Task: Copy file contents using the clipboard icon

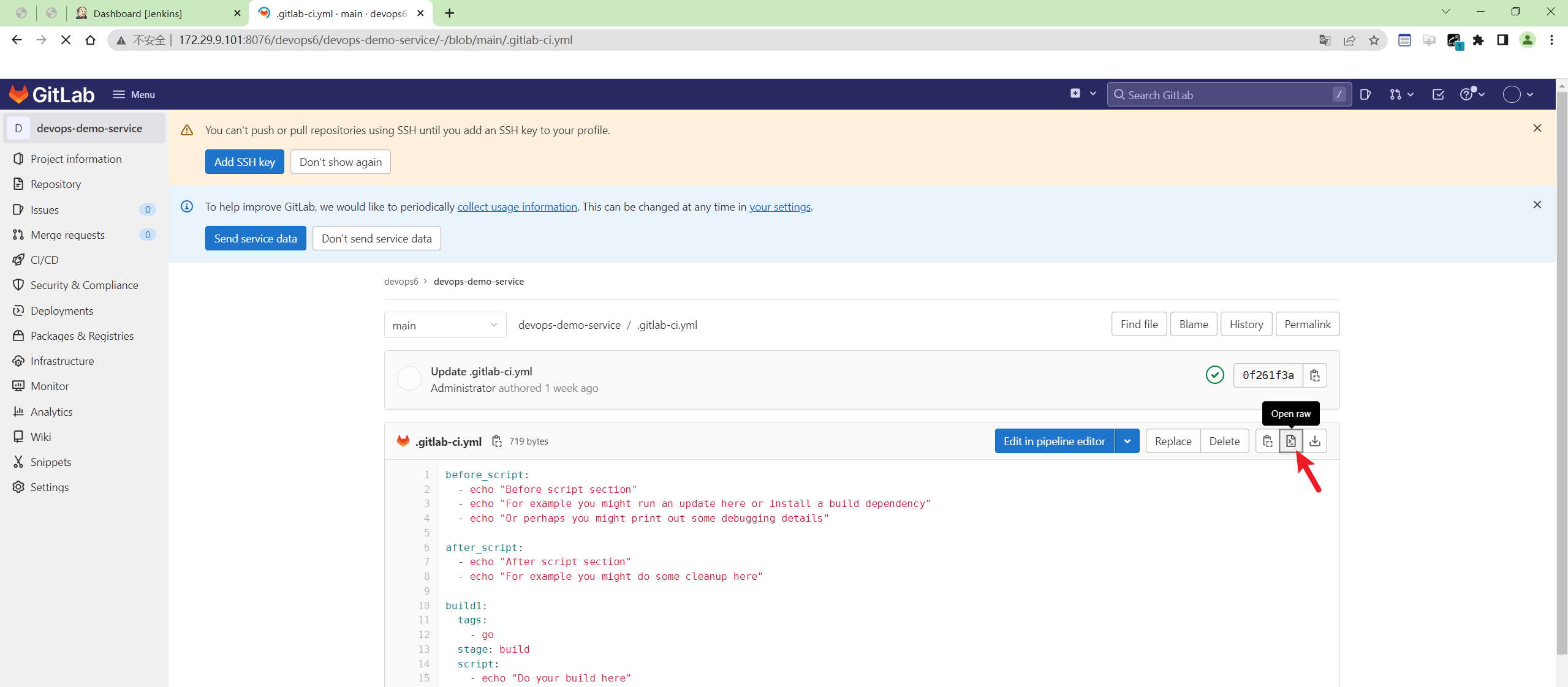Action: click(x=1266, y=440)
